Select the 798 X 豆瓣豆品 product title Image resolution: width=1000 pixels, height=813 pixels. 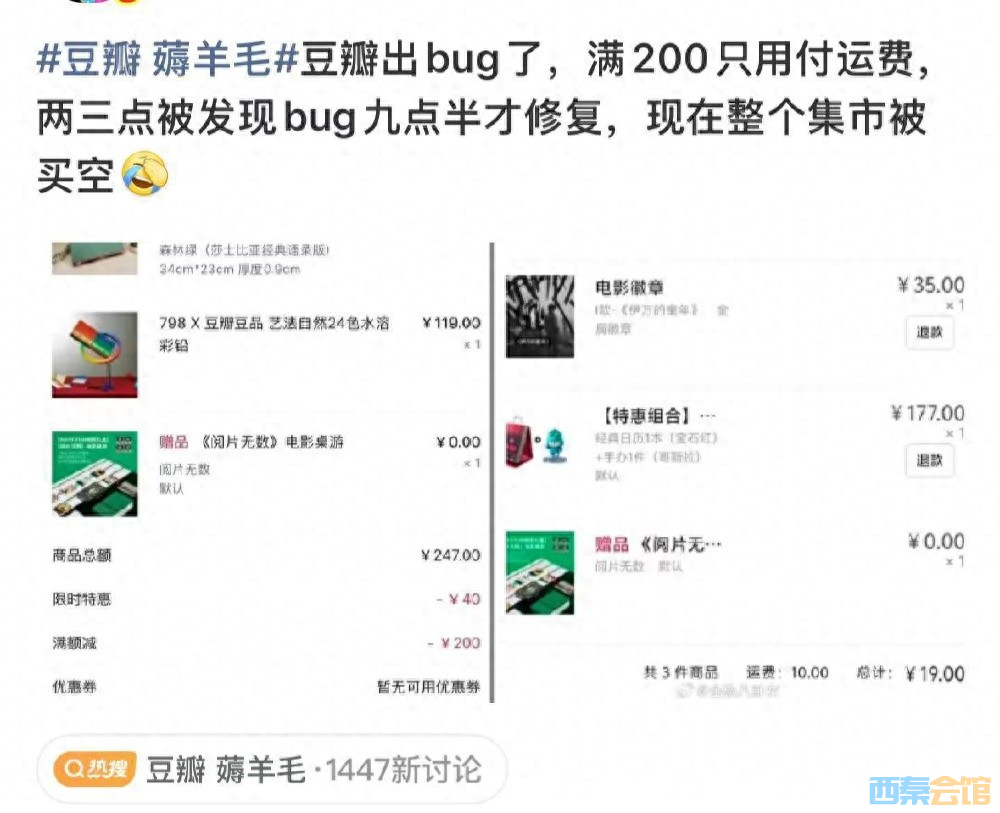click(274, 333)
